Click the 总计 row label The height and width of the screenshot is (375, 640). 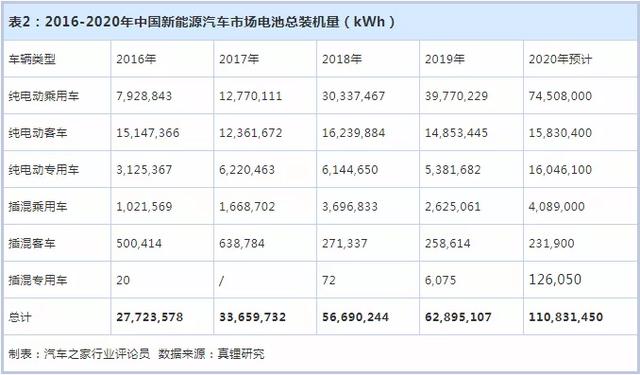coord(20,317)
